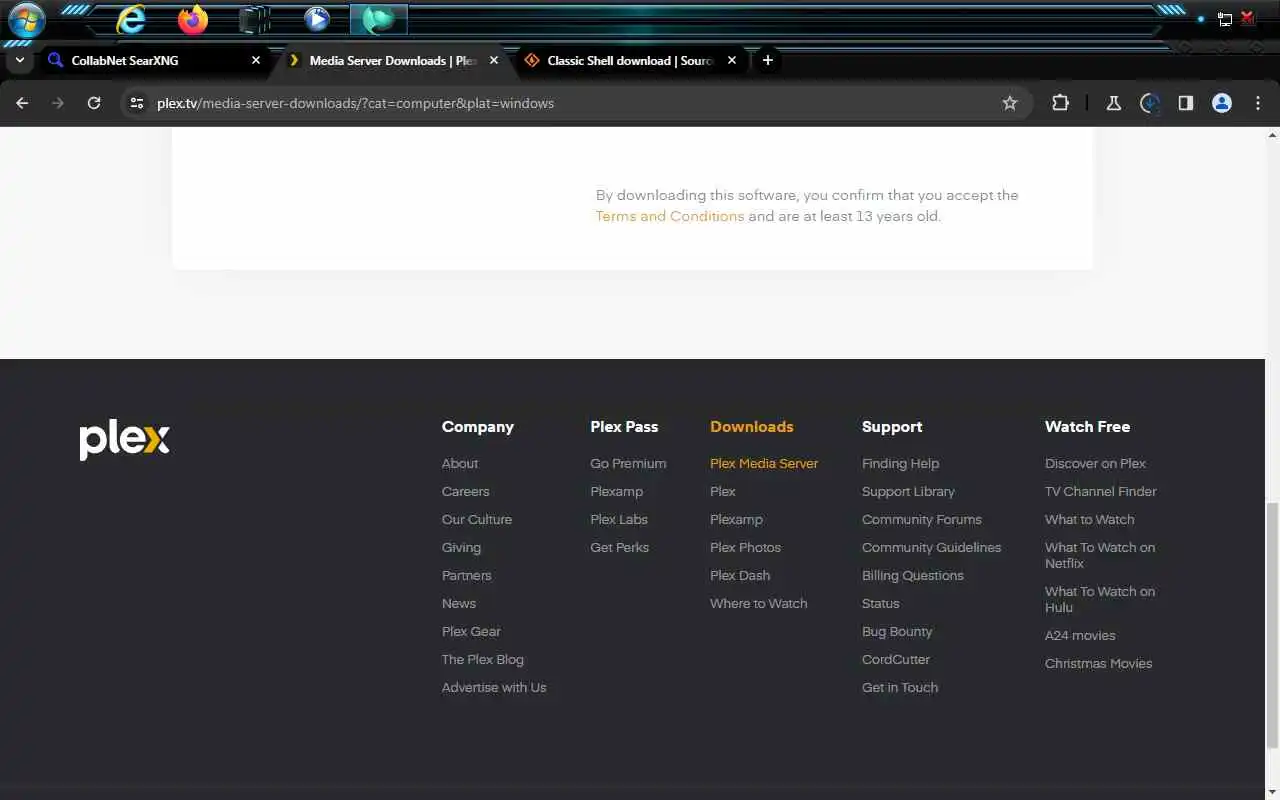Click the page vertical scrollbar thumb
The height and width of the screenshot is (800, 1280).
pyautogui.click(x=1272, y=625)
